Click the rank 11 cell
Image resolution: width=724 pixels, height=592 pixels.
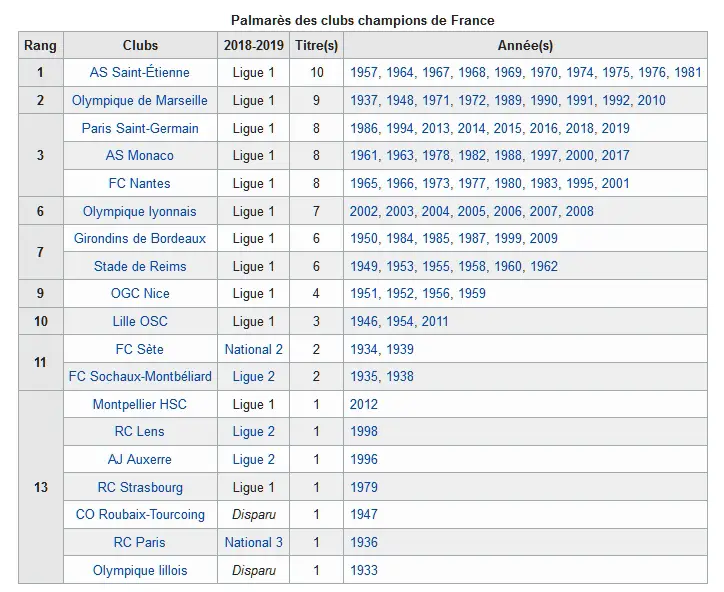pyautogui.click(x=41, y=362)
